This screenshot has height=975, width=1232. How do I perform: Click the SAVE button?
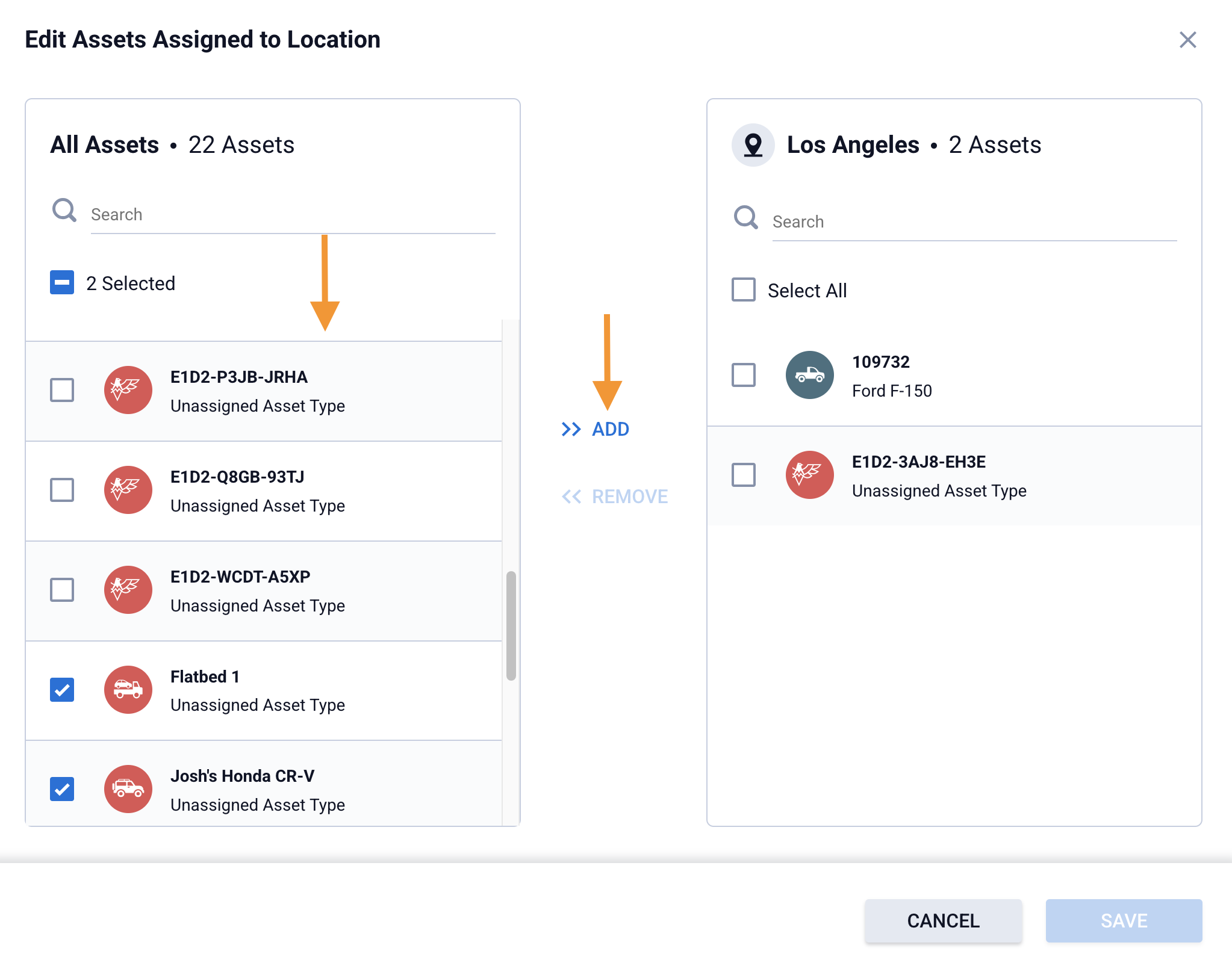(x=1124, y=921)
